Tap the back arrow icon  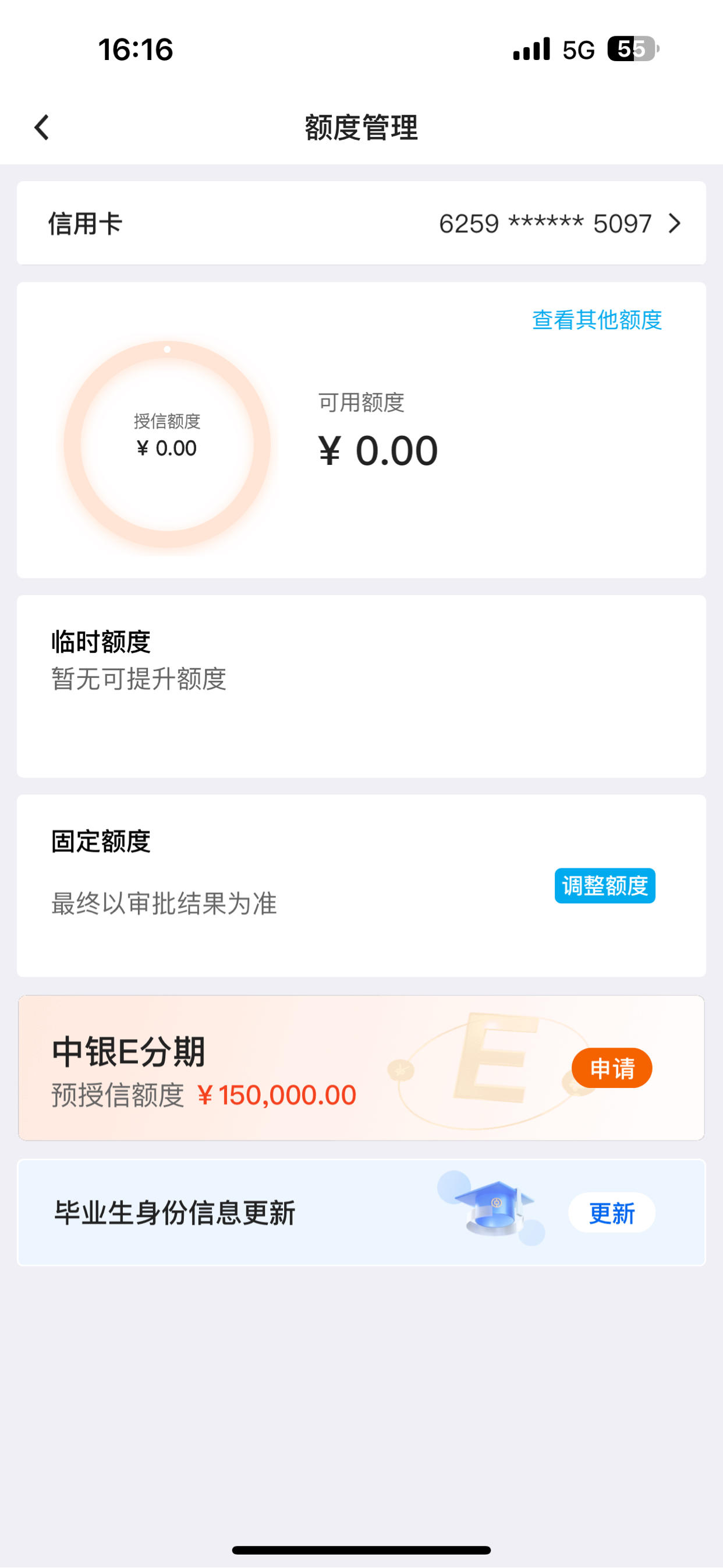tap(41, 127)
